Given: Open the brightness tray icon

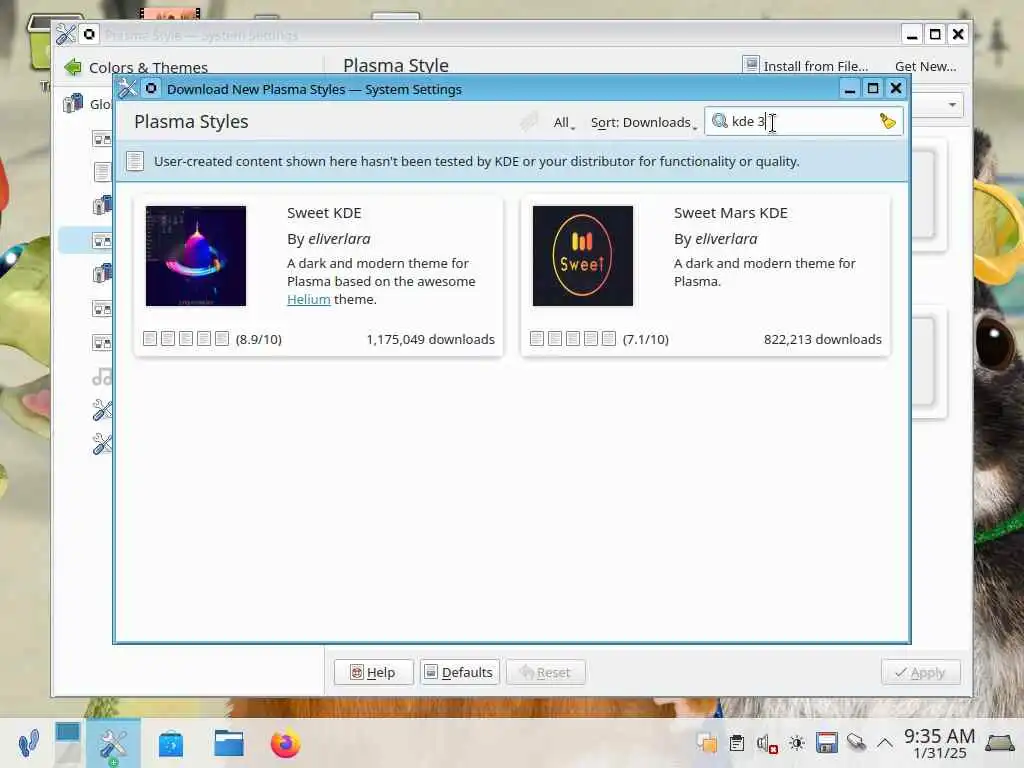Looking at the screenshot, I should [796, 743].
